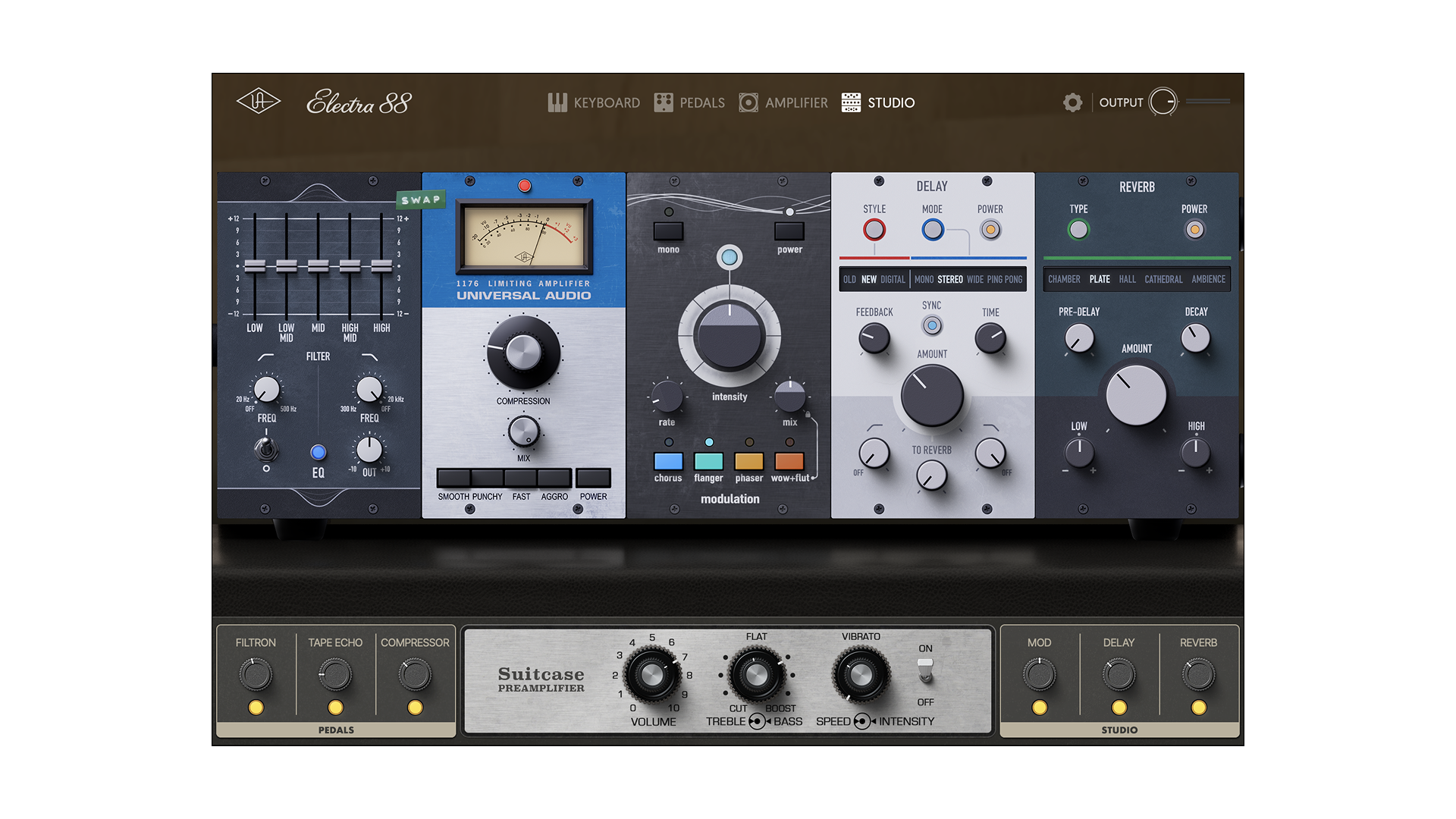This screenshot has height=819, width=1456.
Task: Click the blue delay MODE selector button
Action: [932, 230]
